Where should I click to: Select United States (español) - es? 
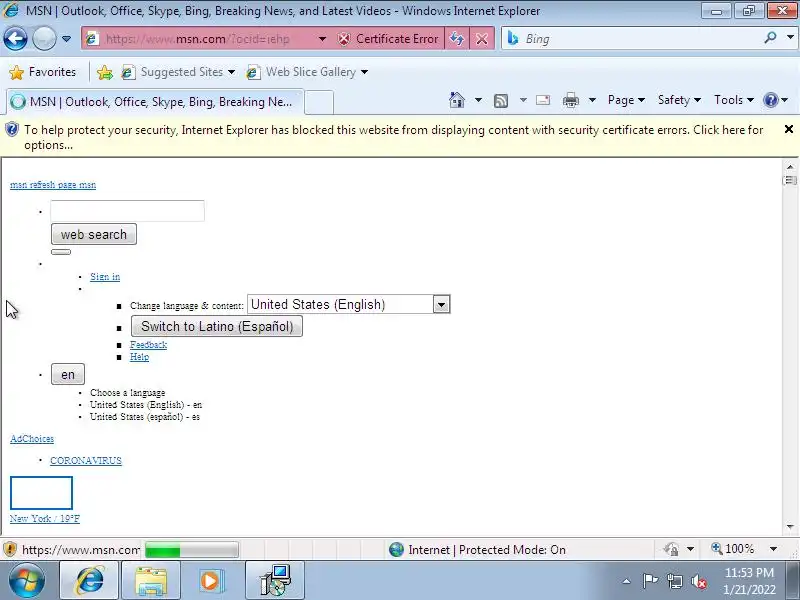tap(145, 417)
